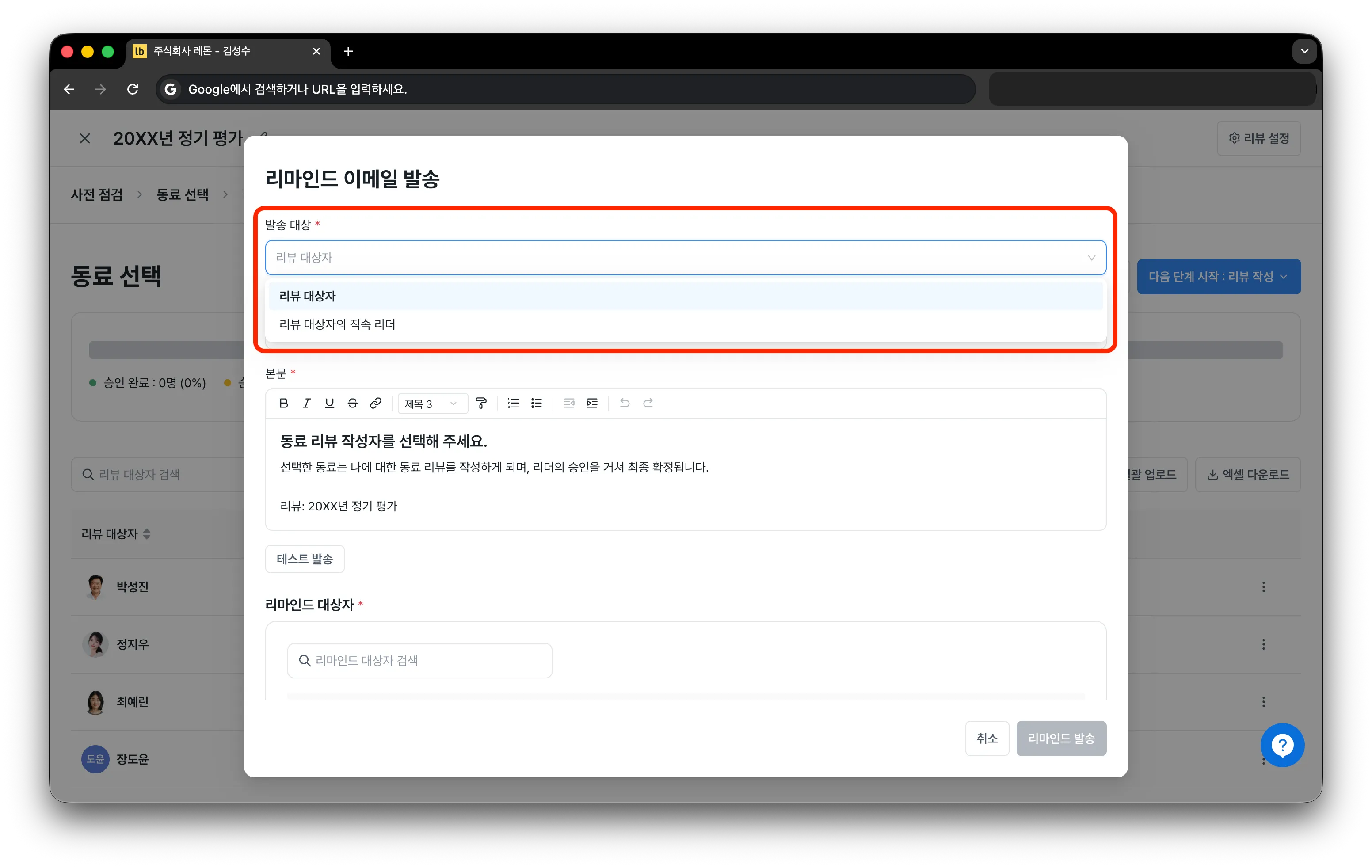
Task: Apply strikethrough formatting in the editor
Action: 353,403
